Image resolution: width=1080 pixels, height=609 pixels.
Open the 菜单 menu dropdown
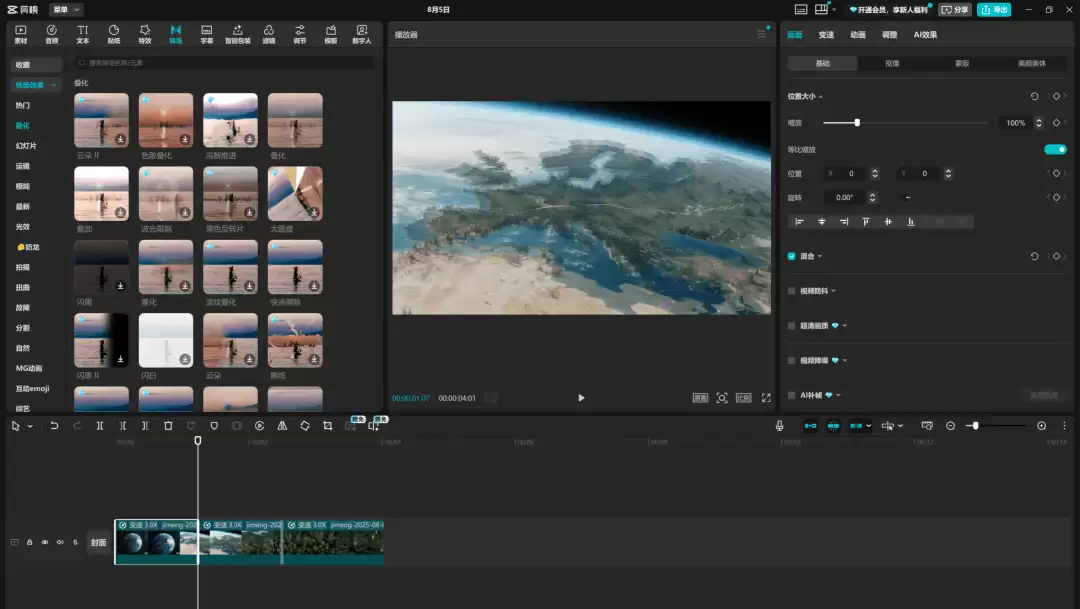coord(66,10)
